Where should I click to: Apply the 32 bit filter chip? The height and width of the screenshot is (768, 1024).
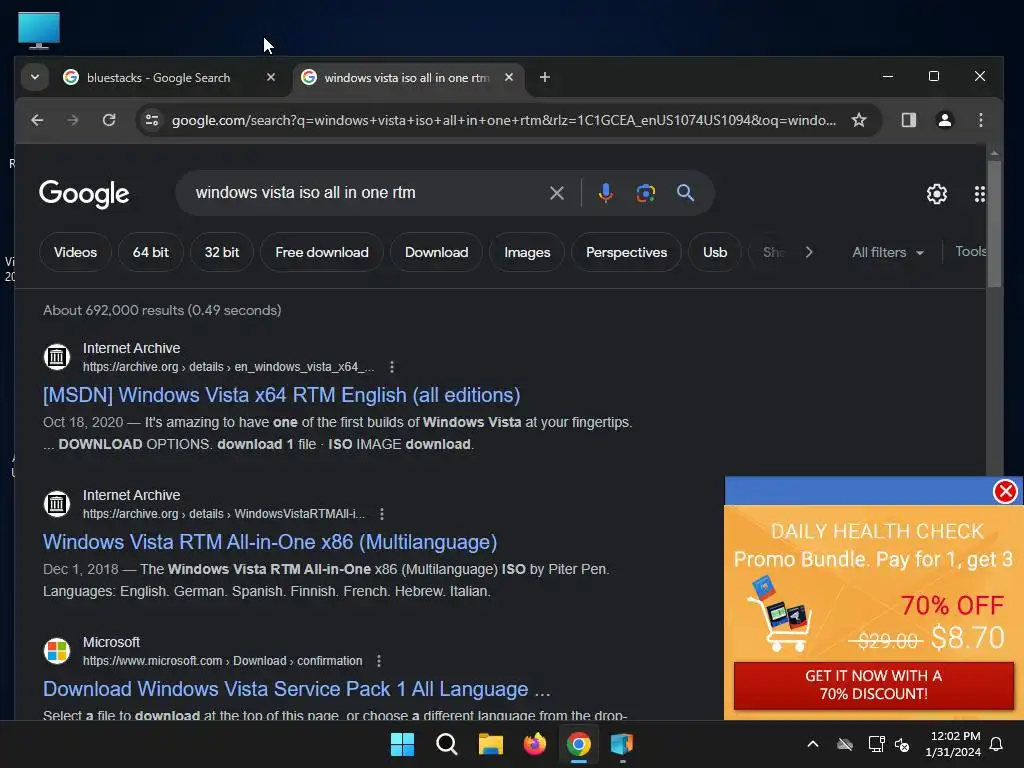pyautogui.click(x=222, y=252)
